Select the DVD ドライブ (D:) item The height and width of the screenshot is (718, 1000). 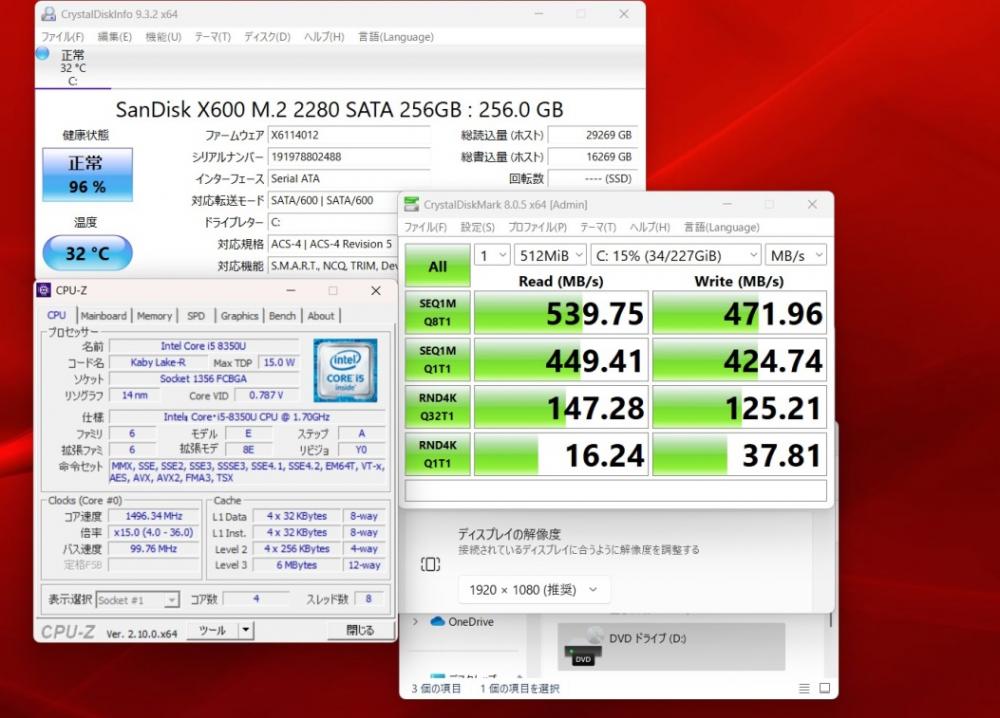tap(671, 647)
